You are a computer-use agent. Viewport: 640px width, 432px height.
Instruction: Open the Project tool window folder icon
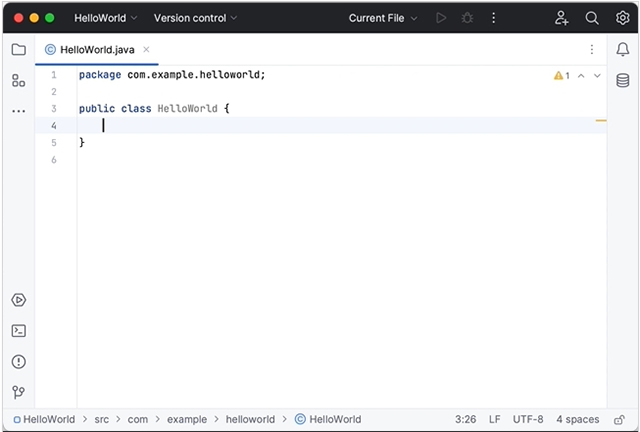point(18,50)
